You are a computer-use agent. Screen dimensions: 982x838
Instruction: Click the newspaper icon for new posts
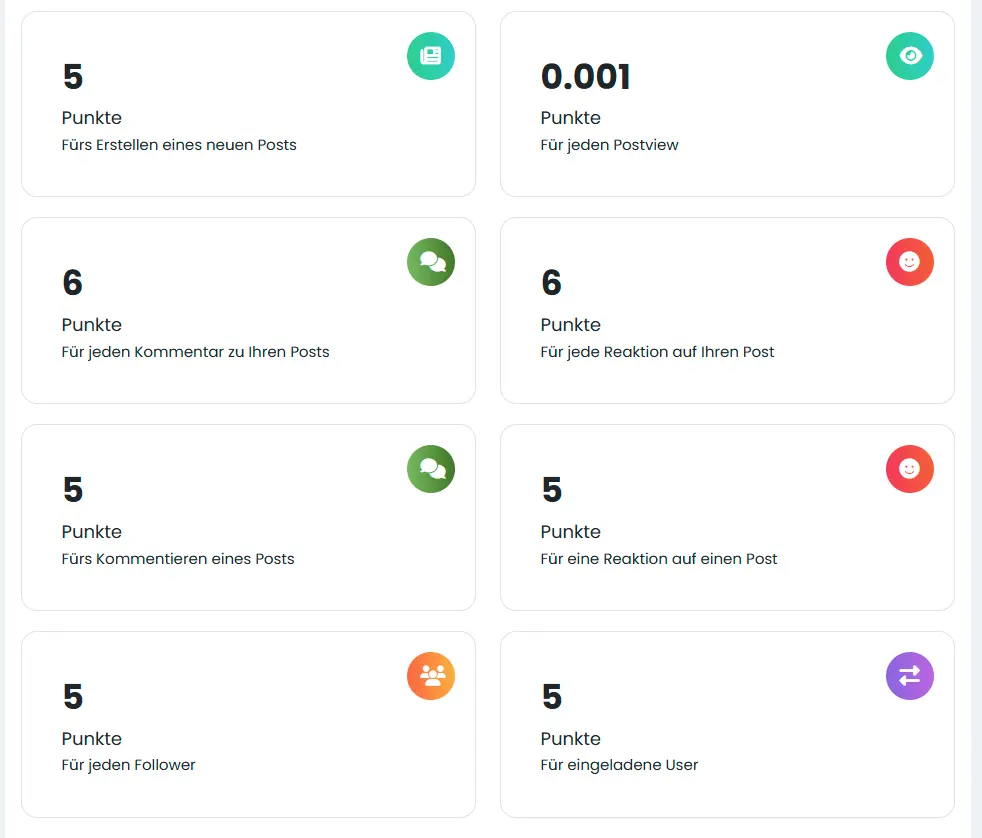tap(431, 56)
